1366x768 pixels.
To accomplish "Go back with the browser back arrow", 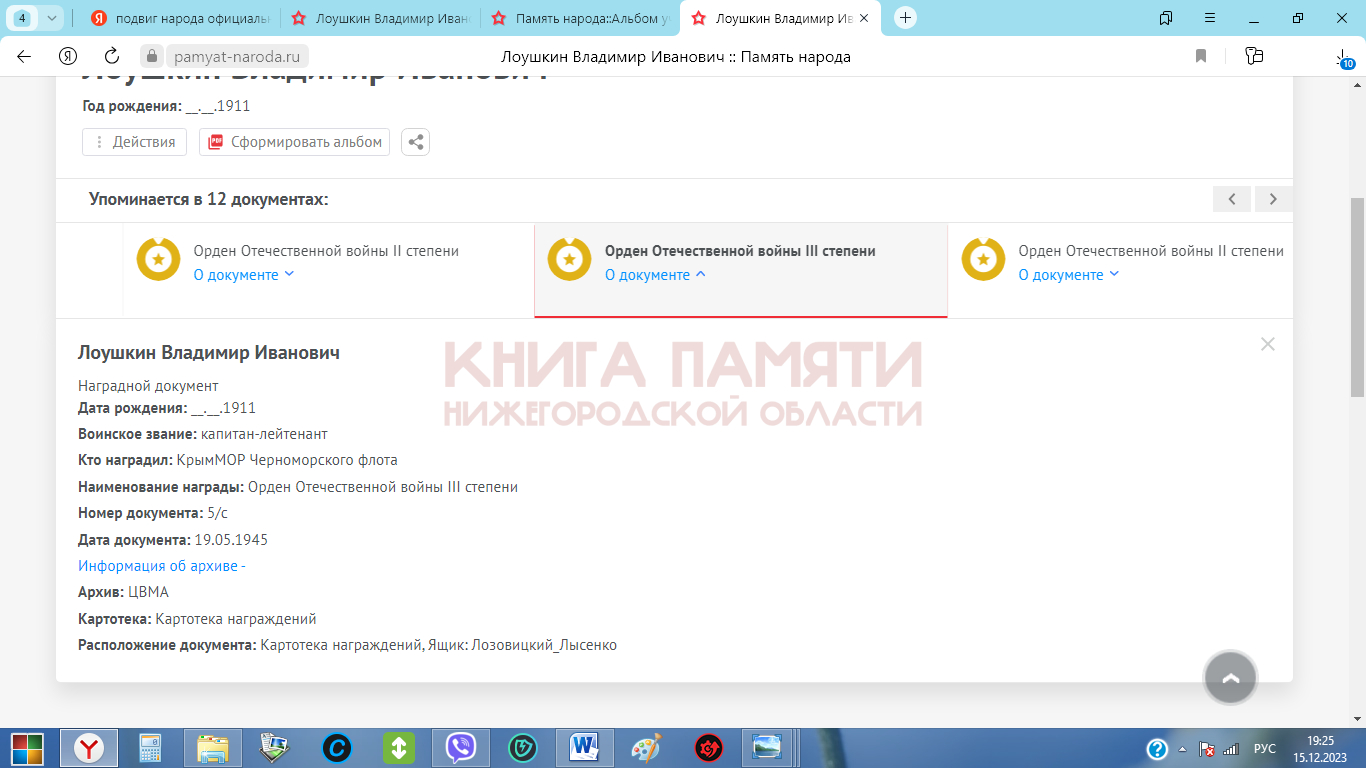I will 24,56.
